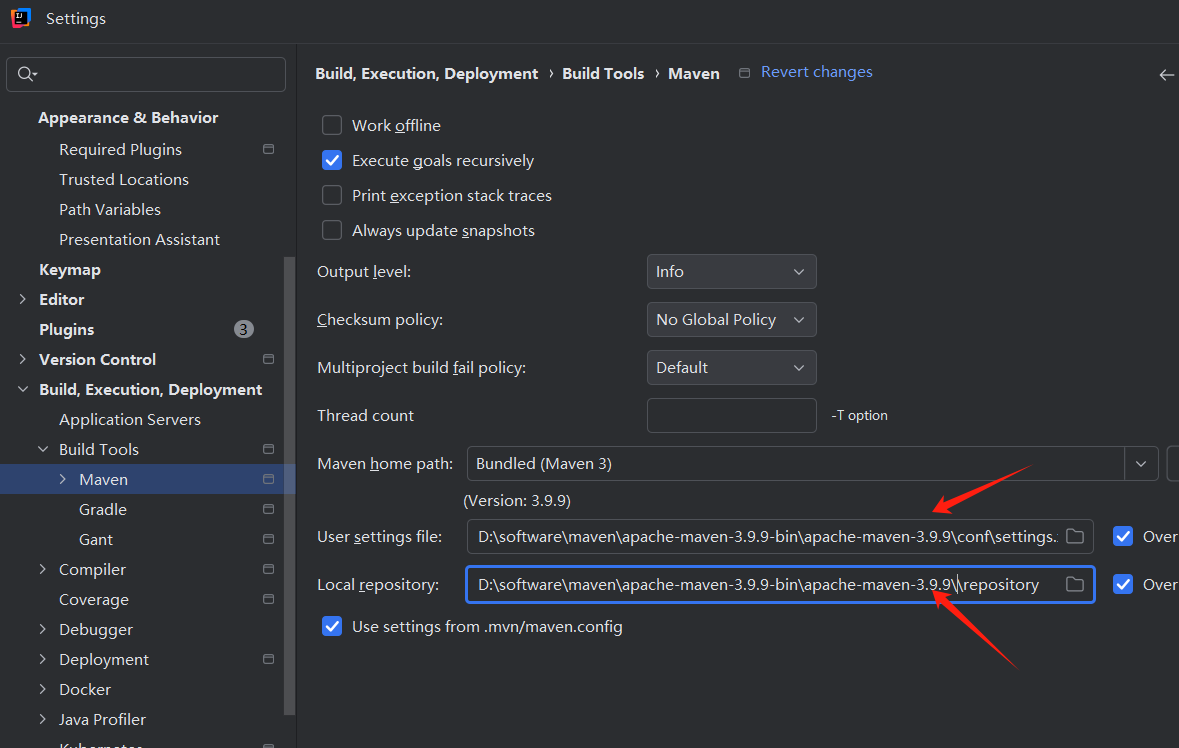
Task: Open Trusted Locations settings
Action: click(x=124, y=180)
